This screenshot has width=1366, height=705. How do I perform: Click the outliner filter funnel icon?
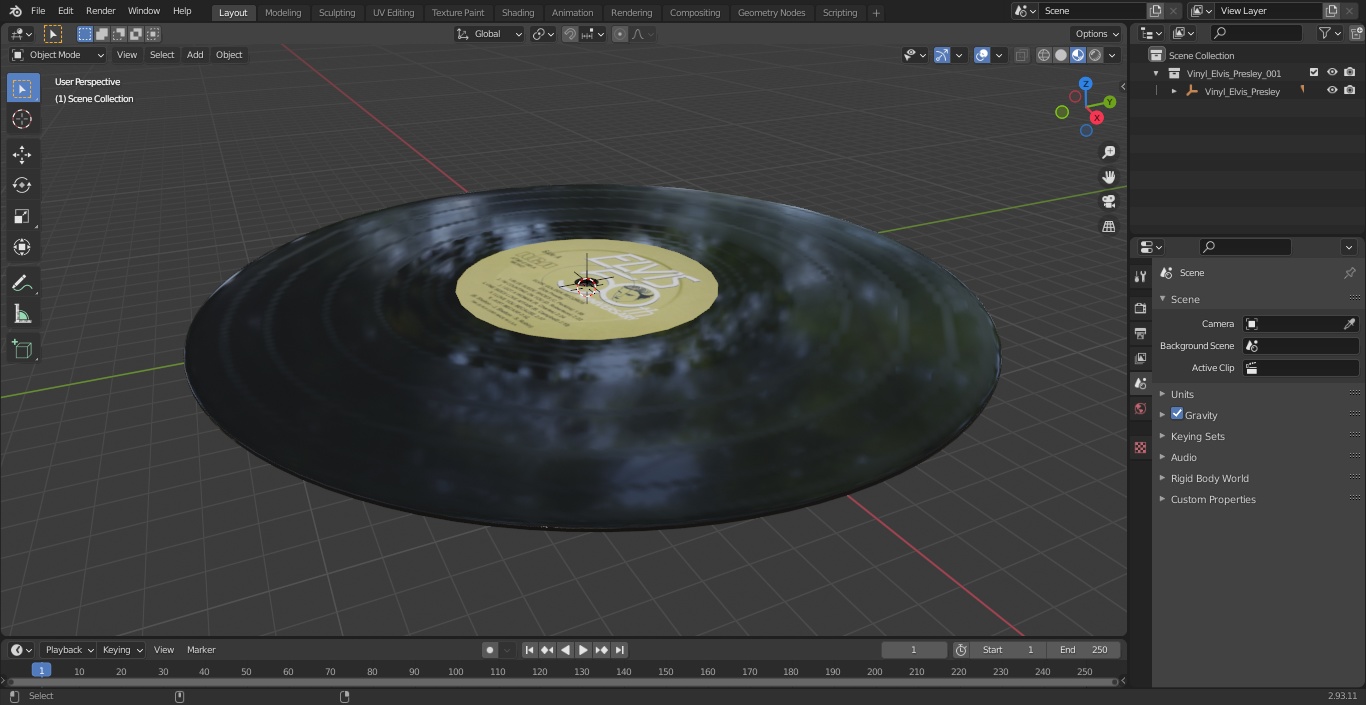(1325, 33)
